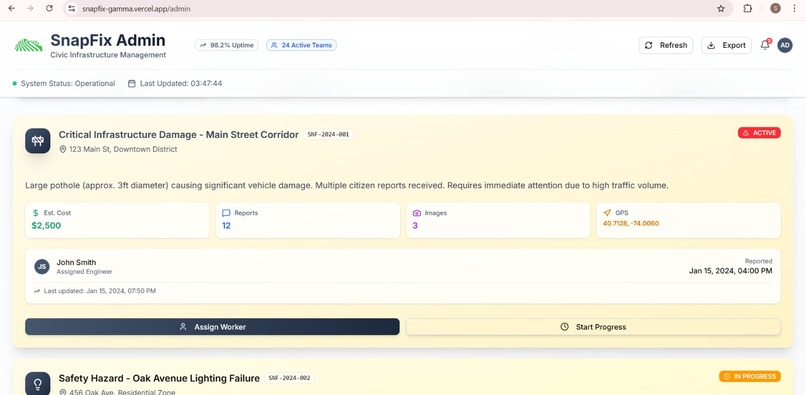The height and width of the screenshot is (395, 806).
Task: Export data with the Export button
Action: click(726, 45)
